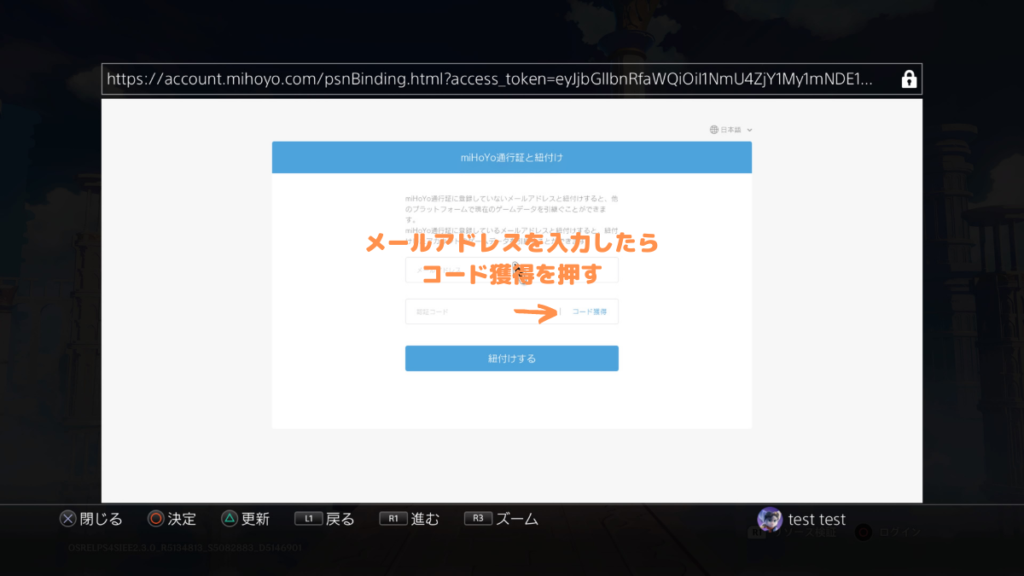Click the 決定 label
This screenshot has width=1024, height=576.
[182, 519]
